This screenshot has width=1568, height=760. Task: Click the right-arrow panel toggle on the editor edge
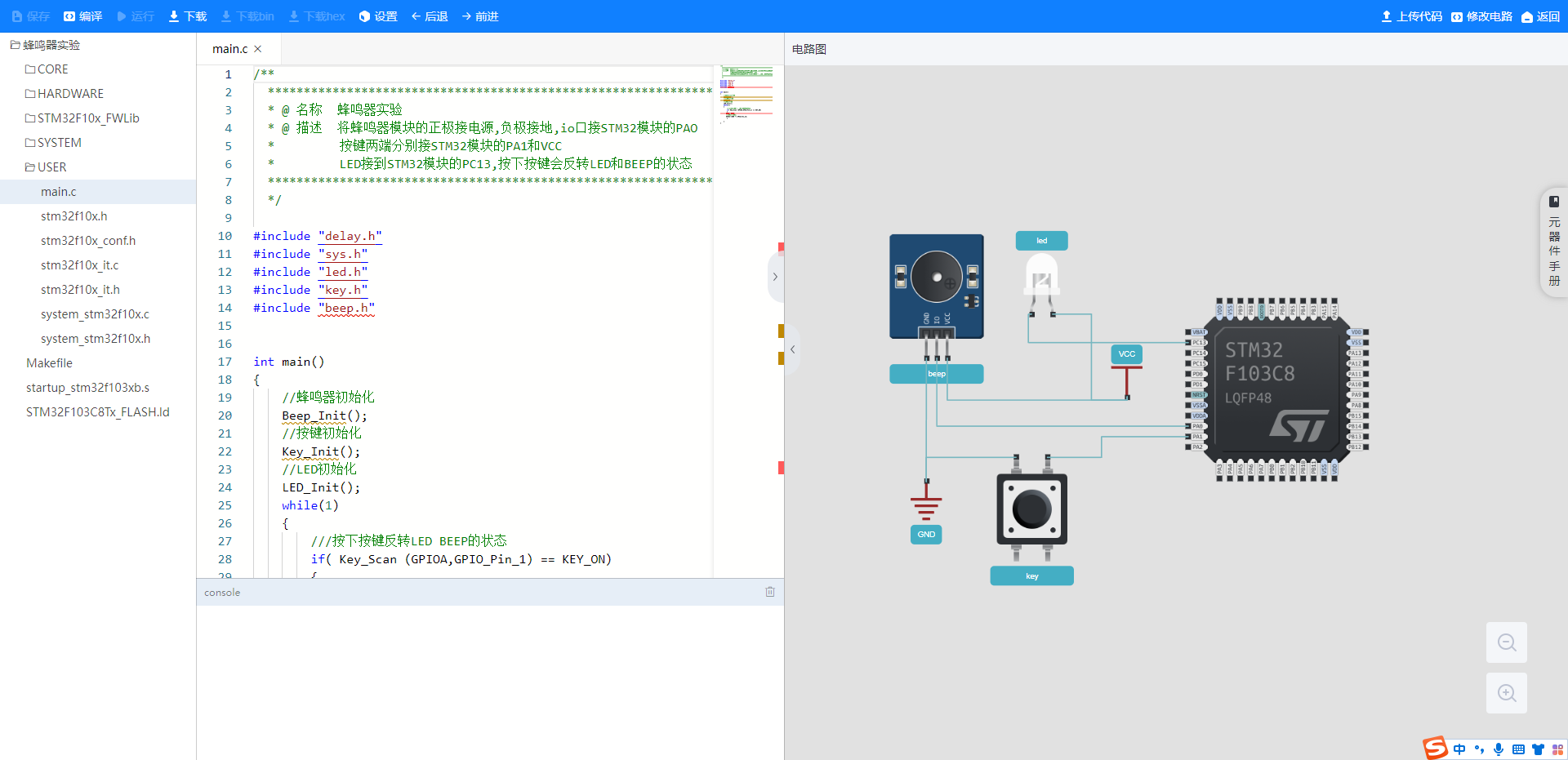click(775, 277)
